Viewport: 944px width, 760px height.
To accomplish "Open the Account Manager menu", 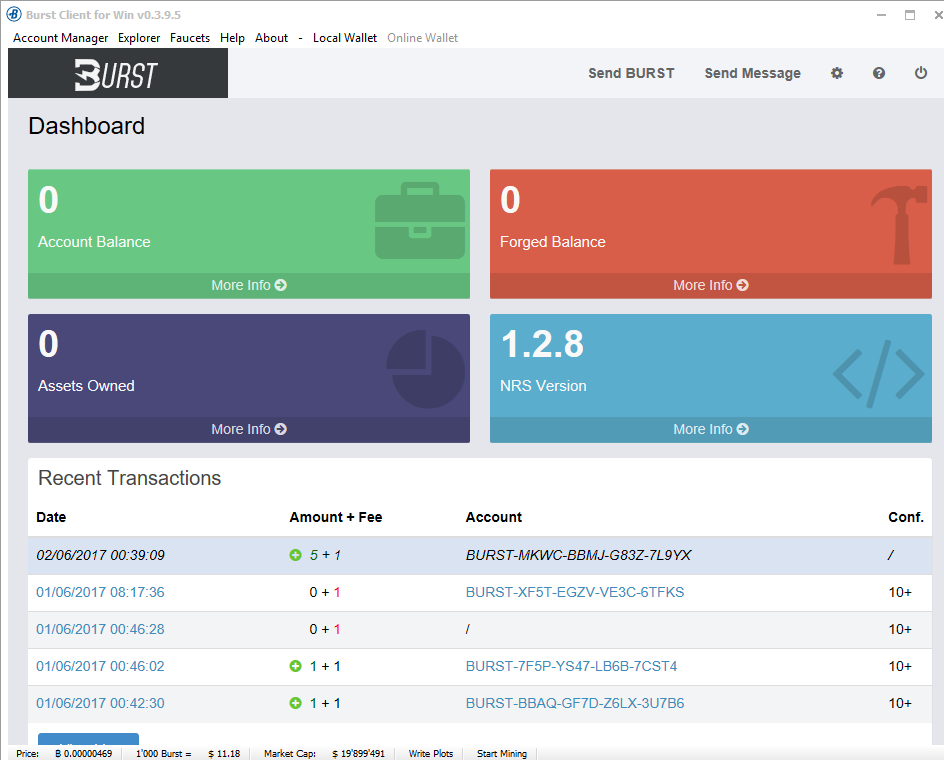I will click(61, 38).
